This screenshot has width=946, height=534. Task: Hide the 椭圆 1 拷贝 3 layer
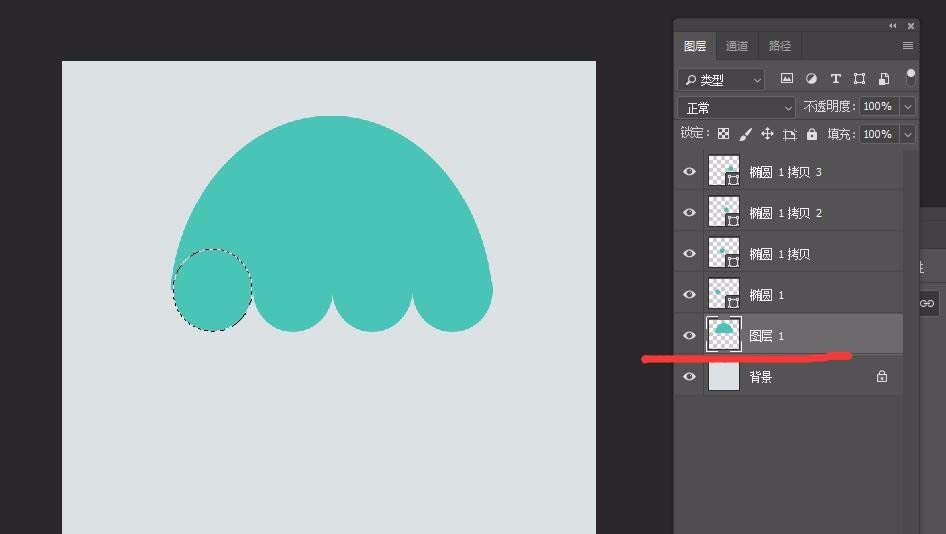click(x=689, y=172)
